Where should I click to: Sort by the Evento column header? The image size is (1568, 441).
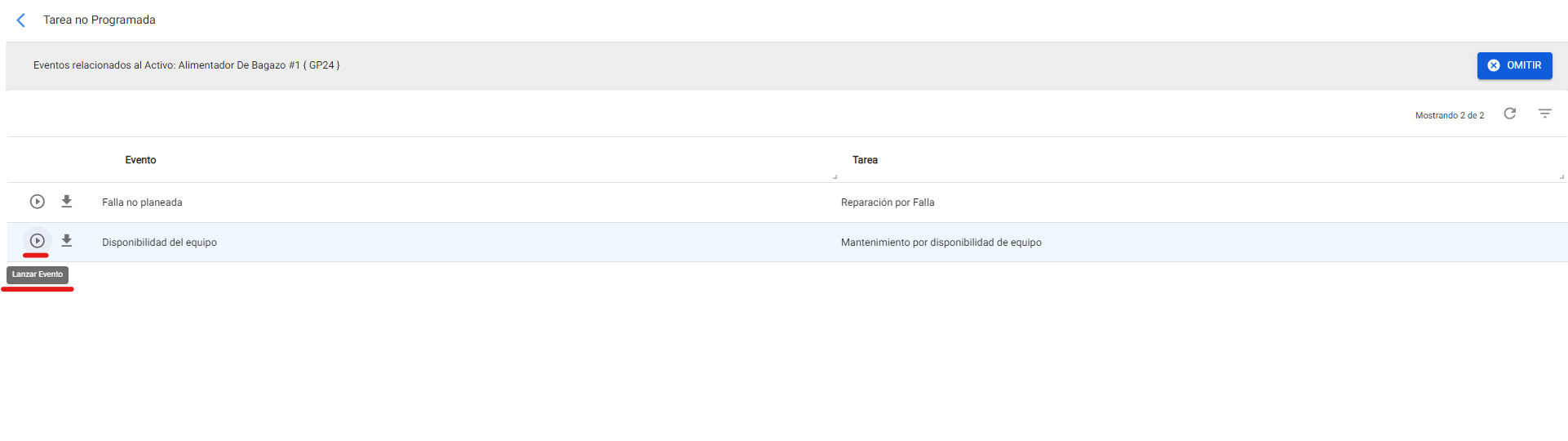(140, 160)
